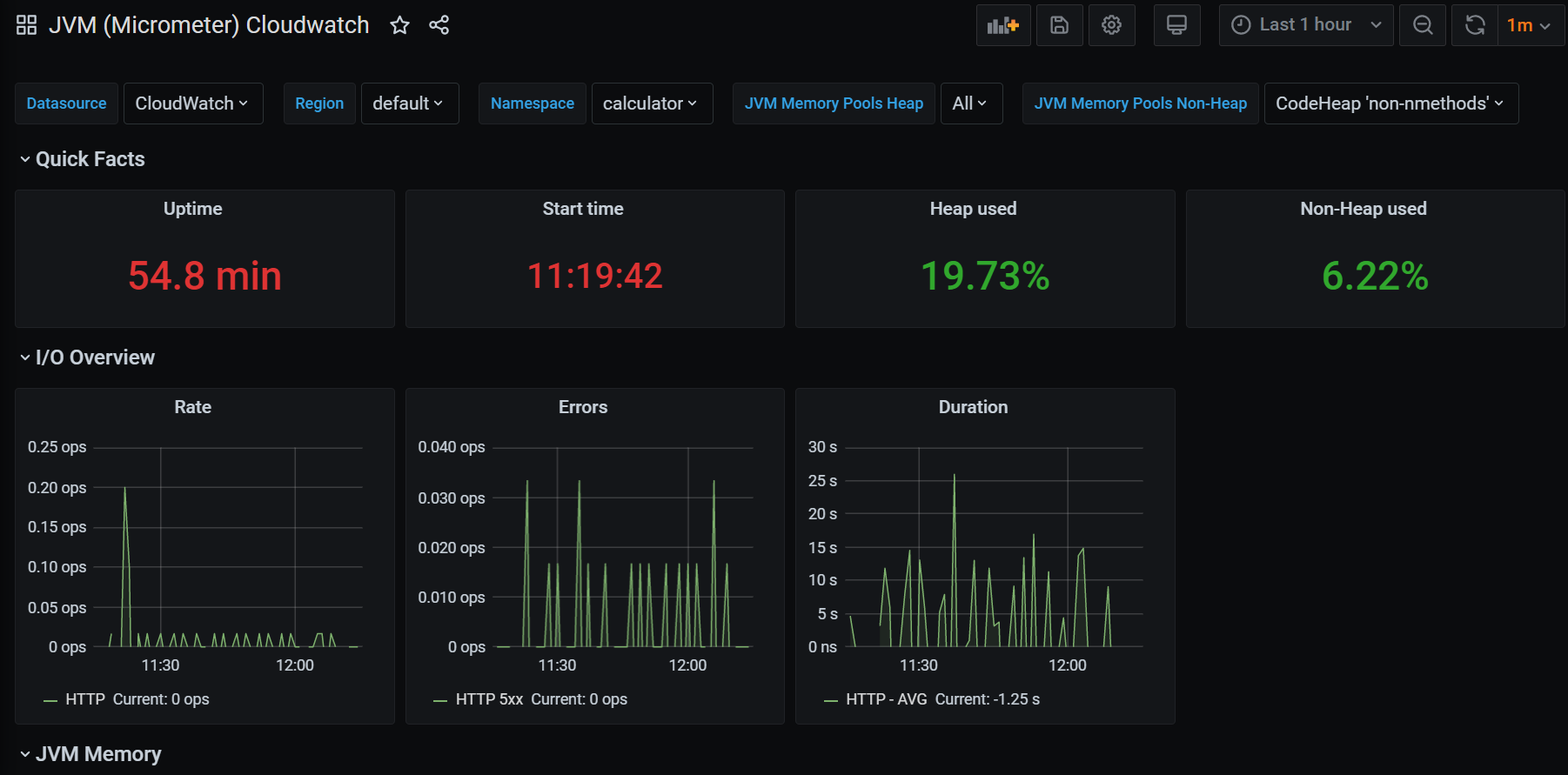Click the Region variable label

tap(319, 104)
